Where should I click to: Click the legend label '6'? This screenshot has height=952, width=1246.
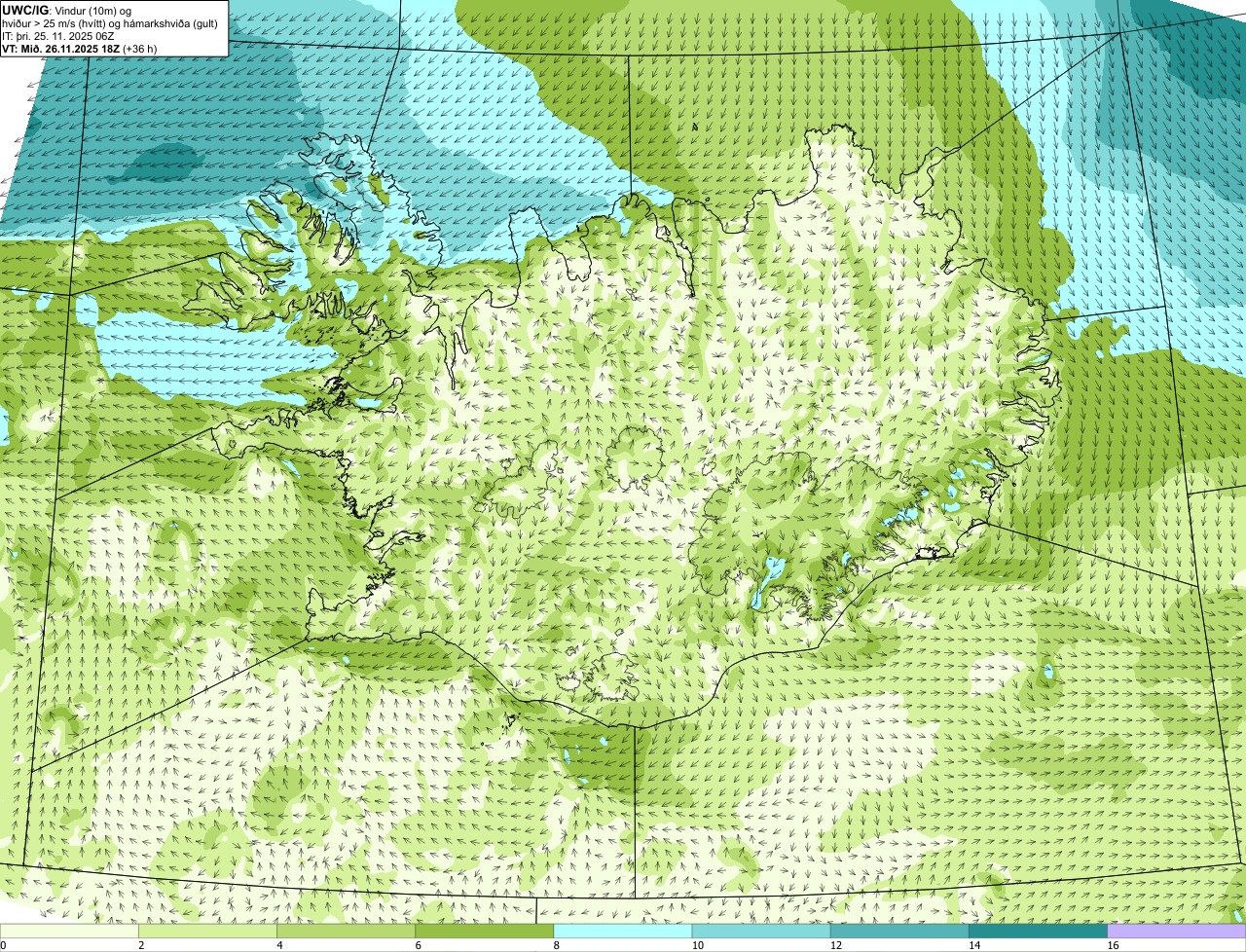pos(419,945)
